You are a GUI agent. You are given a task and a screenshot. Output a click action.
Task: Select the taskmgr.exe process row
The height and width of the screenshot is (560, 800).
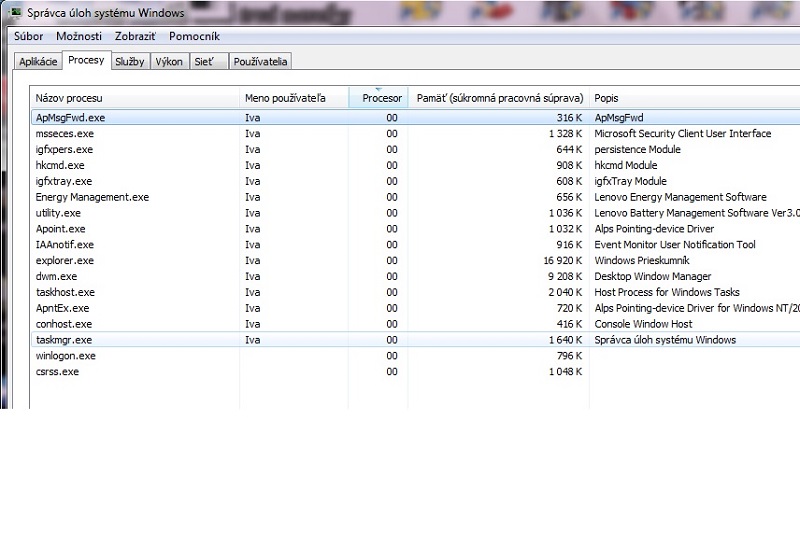click(63, 340)
